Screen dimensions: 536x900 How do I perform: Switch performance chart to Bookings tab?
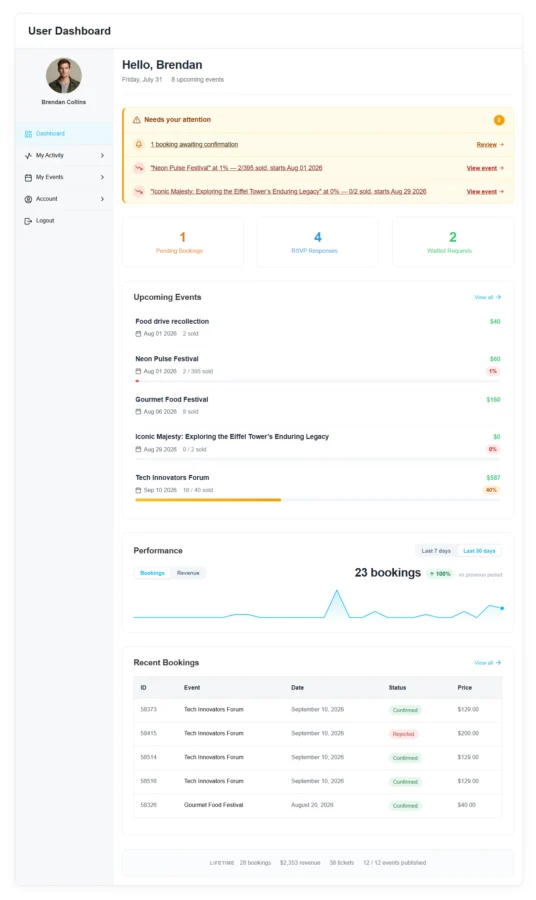(x=152, y=573)
